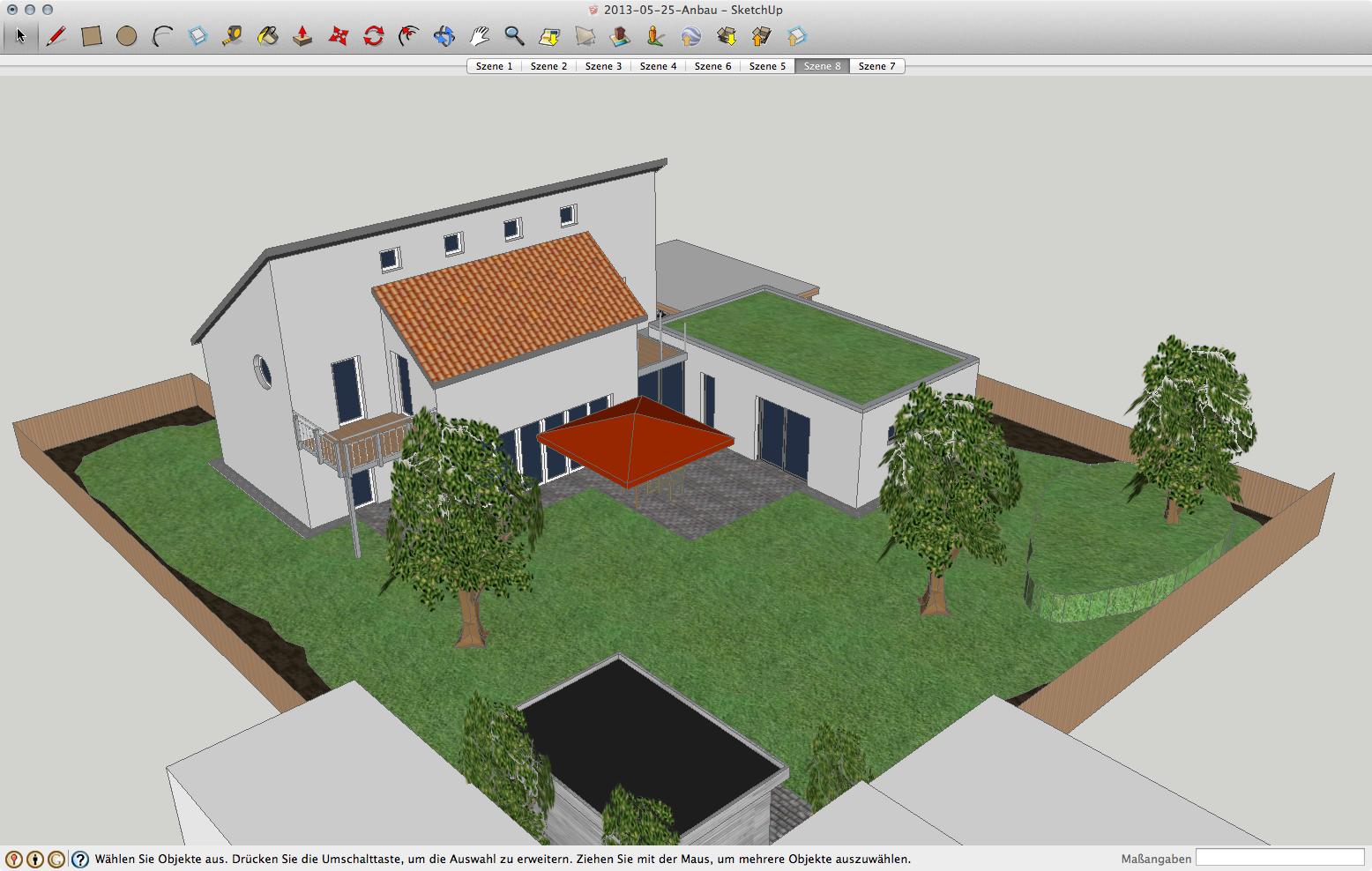Select the Tape Measure tool
This screenshot has height=871, width=1372.
click(x=233, y=36)
